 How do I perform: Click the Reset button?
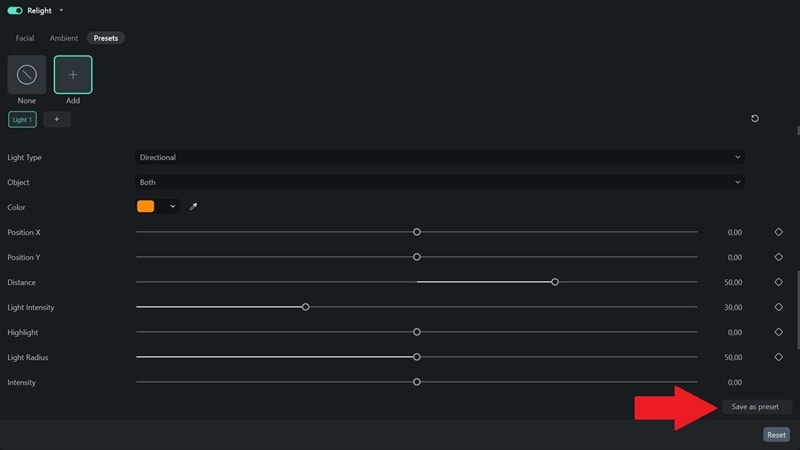tap(777, 435)
